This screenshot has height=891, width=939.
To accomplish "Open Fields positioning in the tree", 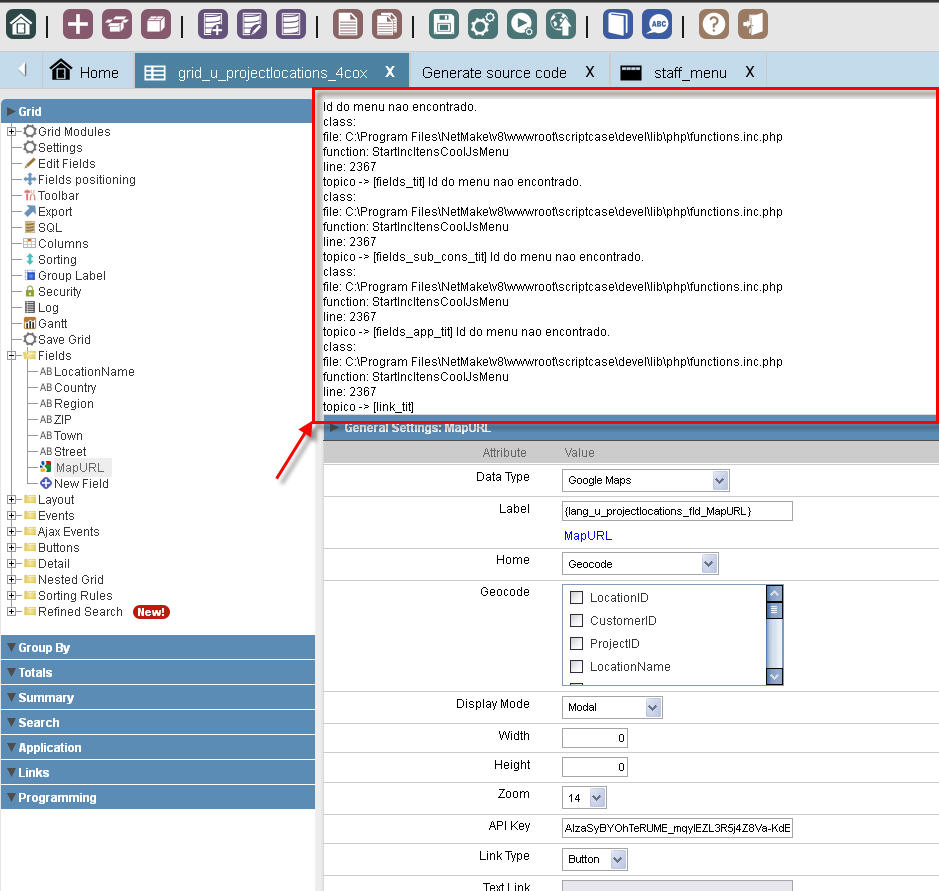I will point(86,180).
